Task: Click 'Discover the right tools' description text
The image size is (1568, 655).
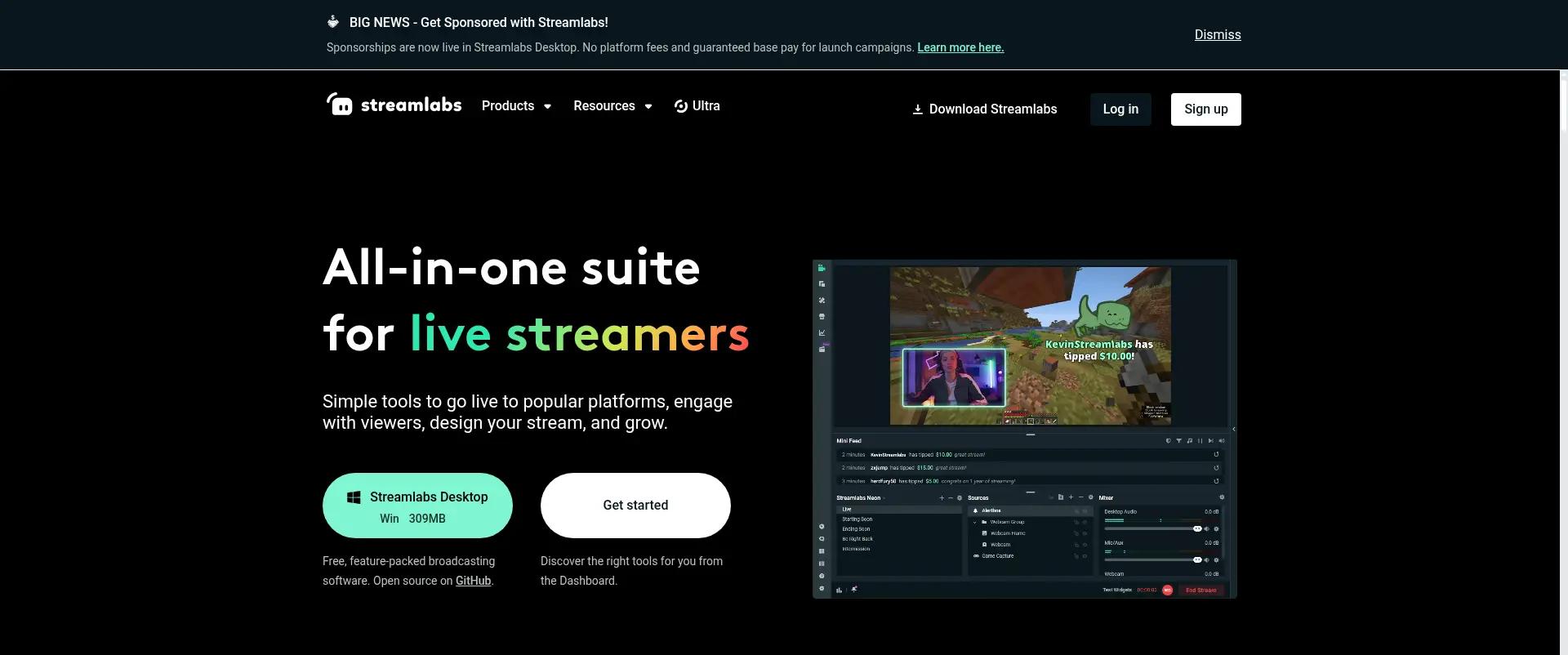Action: click(631, 571)
